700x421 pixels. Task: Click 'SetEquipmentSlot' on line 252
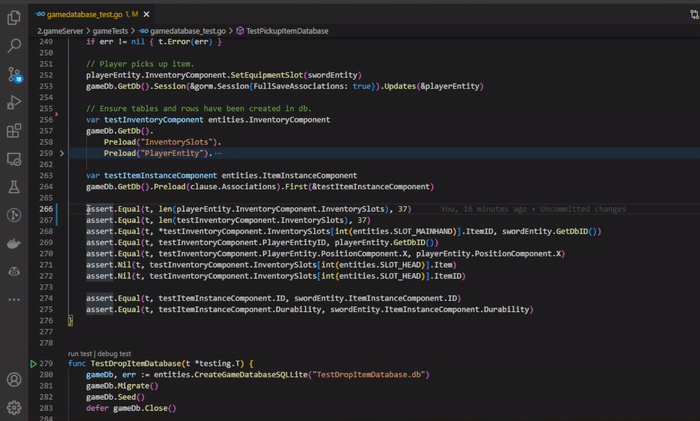pos(267,75)
